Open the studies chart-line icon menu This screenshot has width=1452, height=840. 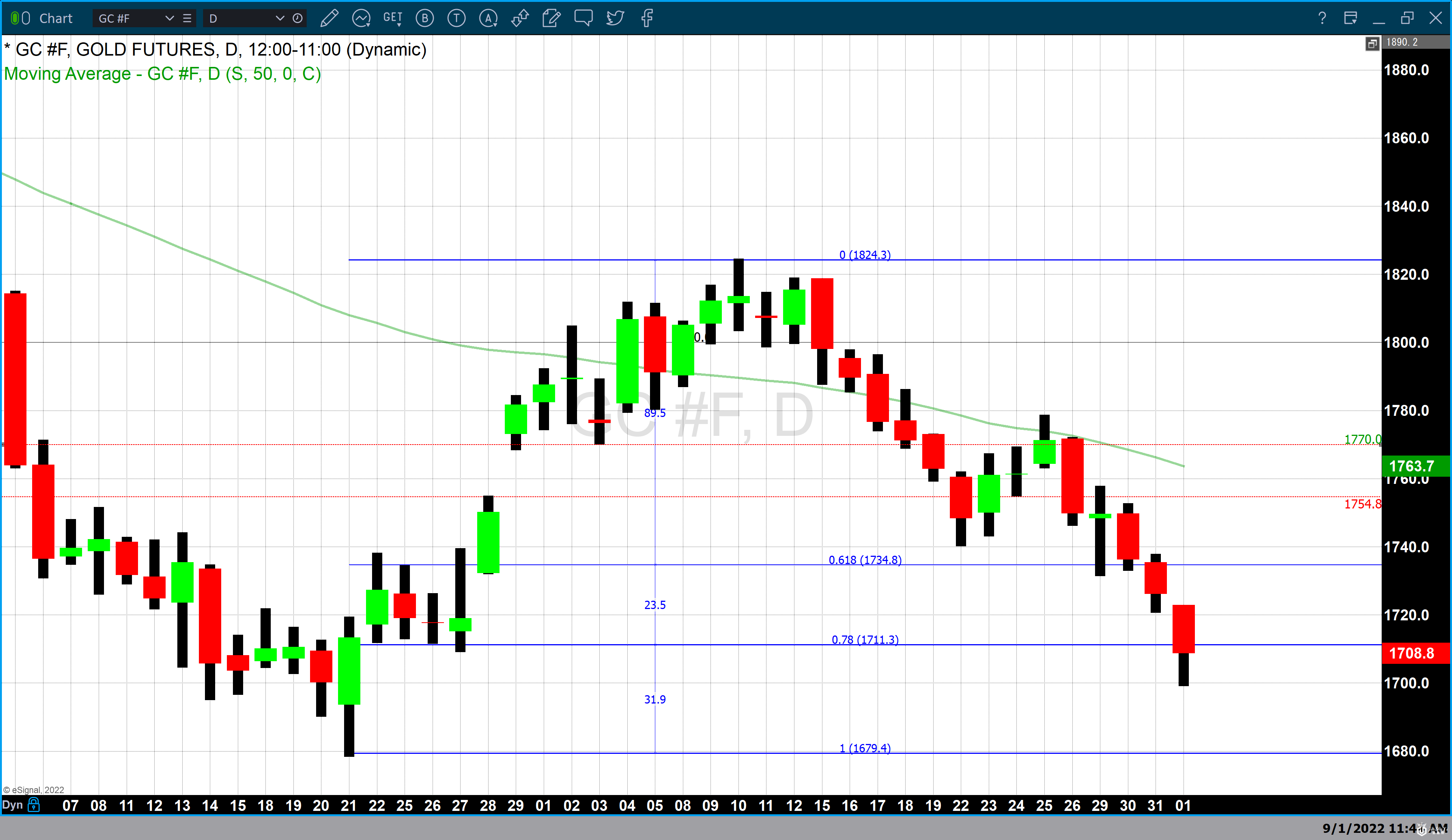pyautogui.click(x=361, y=19)
